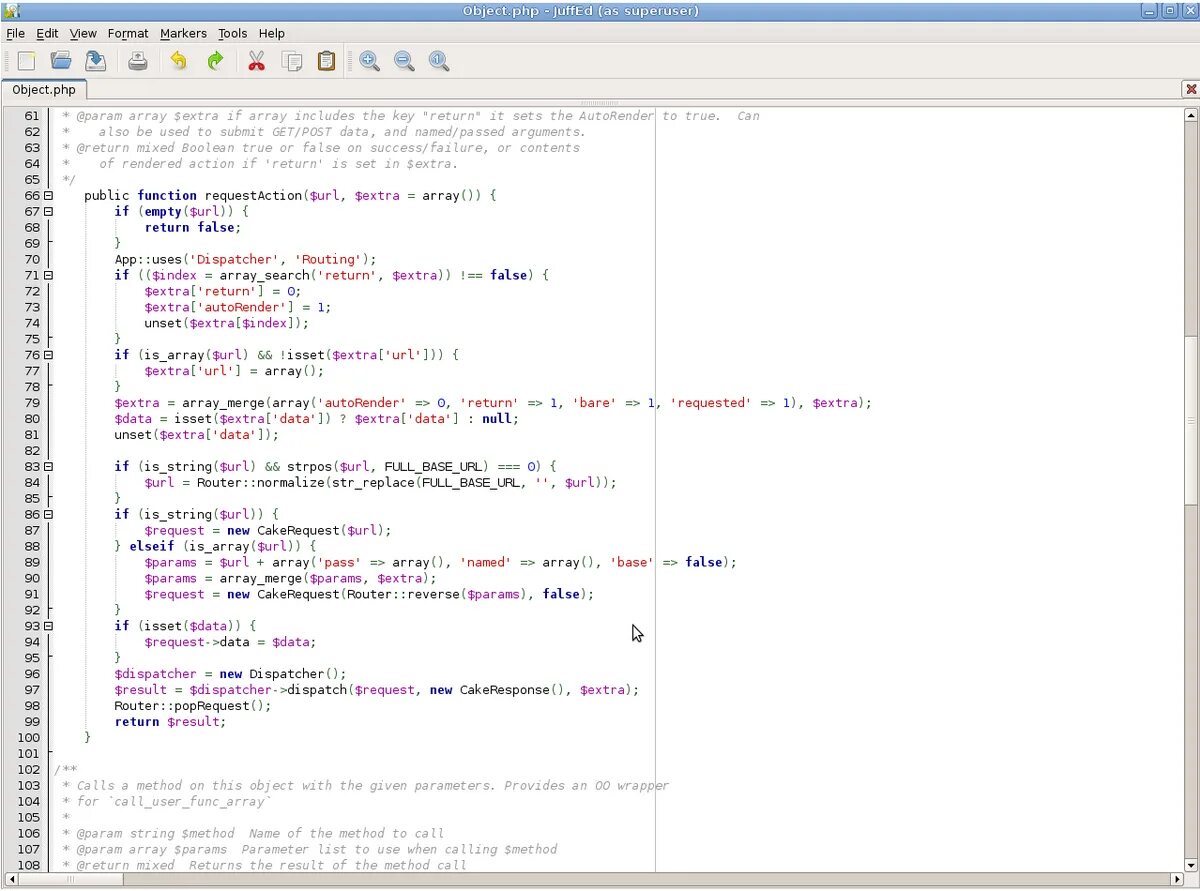The height and width of the screenshot is (891, 1200).
Task: Click the 'for `call_user_func_array`' comment line
Action: pos(166,802)
